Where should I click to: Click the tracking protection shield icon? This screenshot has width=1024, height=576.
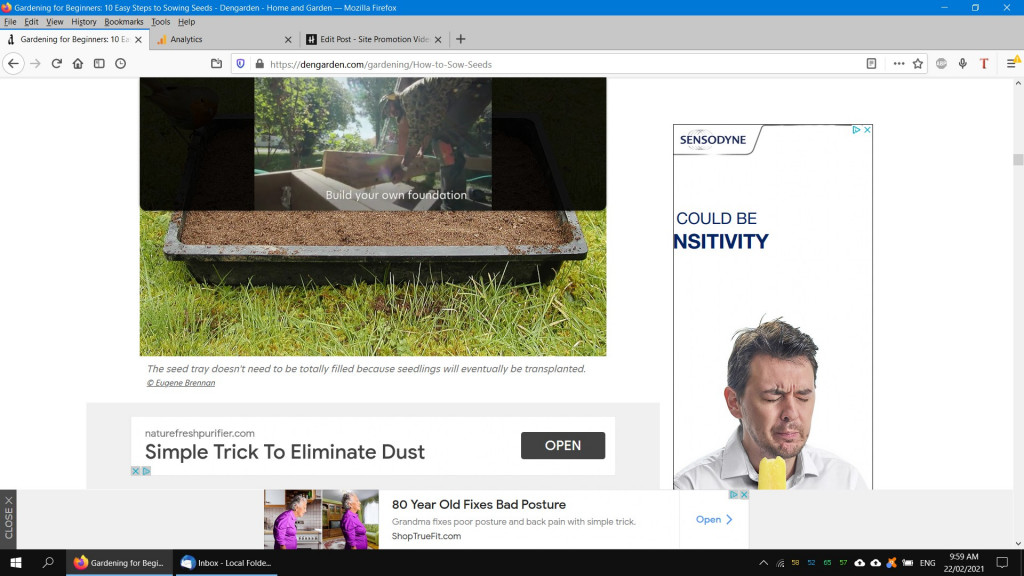[240, 63]
